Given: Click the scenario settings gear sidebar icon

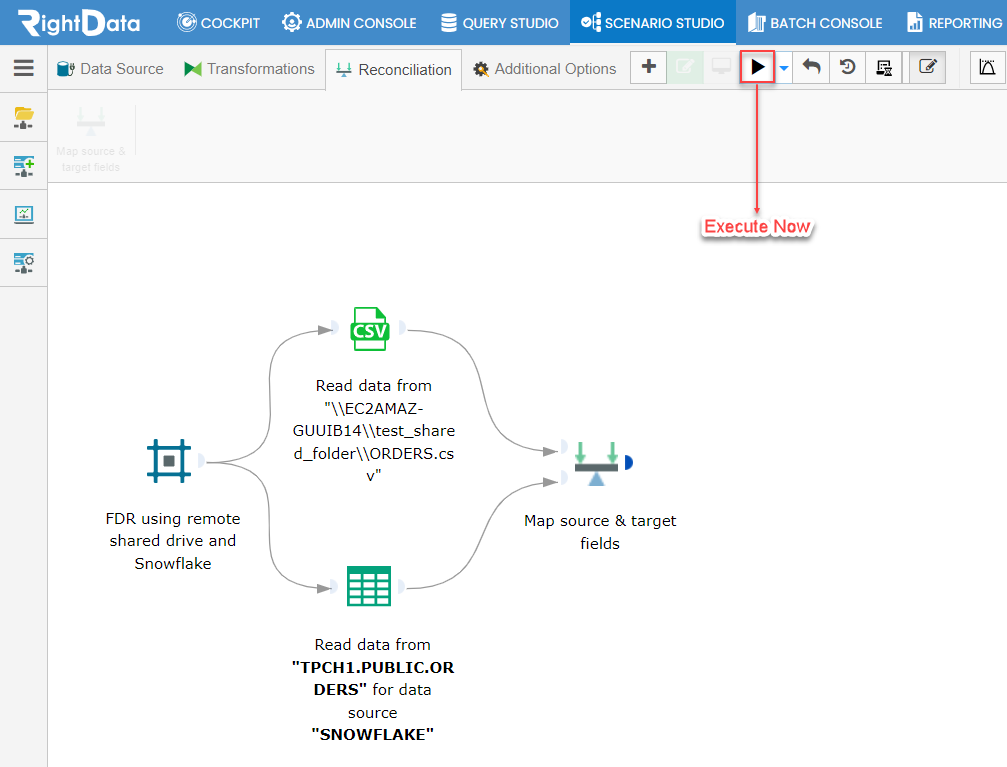Looking at the screenshot, I should click(24, 263).
